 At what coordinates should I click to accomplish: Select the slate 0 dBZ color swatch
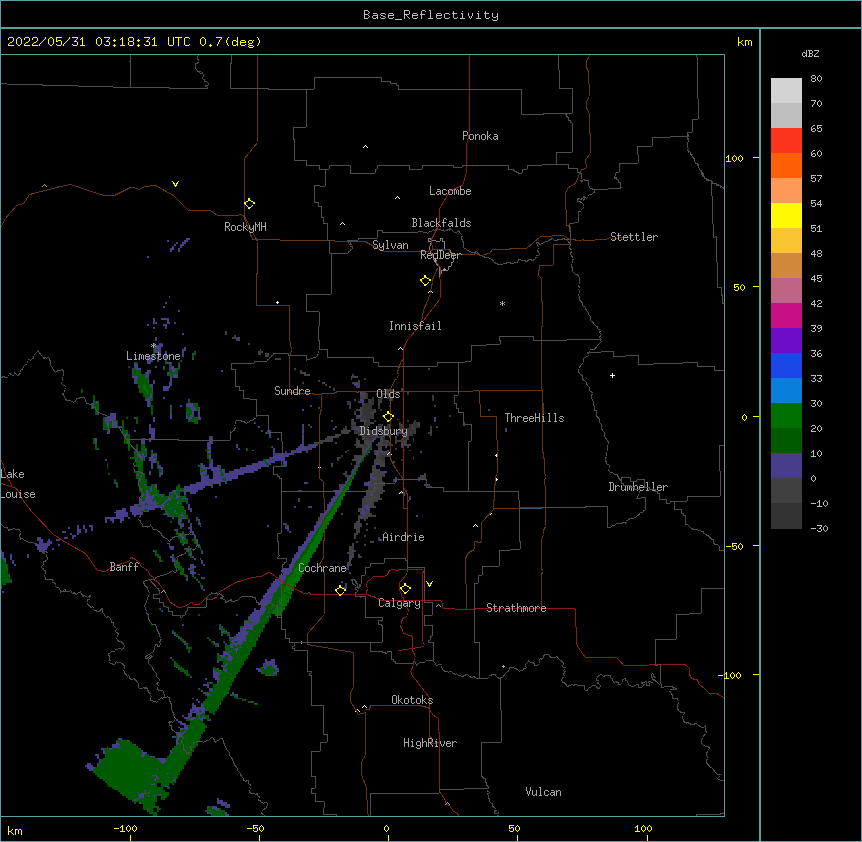(786, 466)
